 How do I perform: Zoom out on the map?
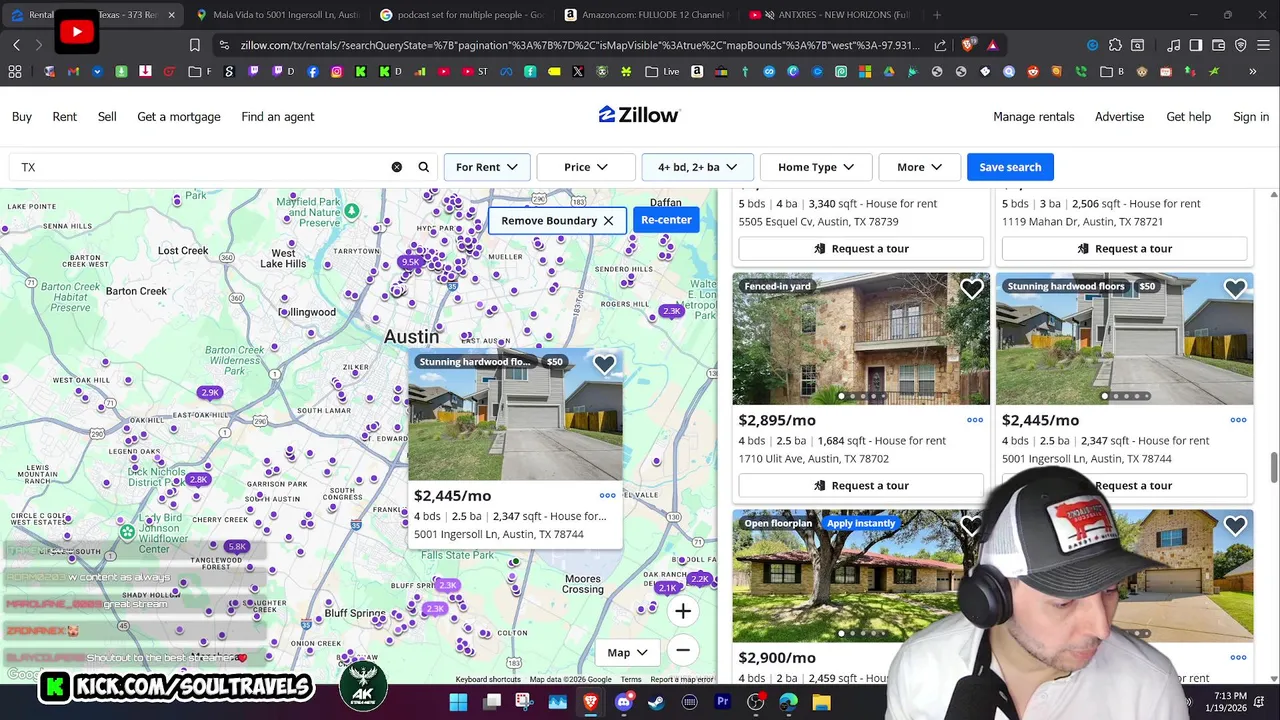click(683, 650)
